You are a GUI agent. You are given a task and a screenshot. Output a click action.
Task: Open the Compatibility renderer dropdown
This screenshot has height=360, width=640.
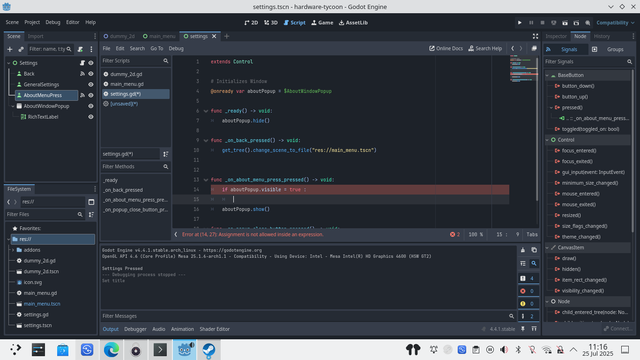pos(615,23)
